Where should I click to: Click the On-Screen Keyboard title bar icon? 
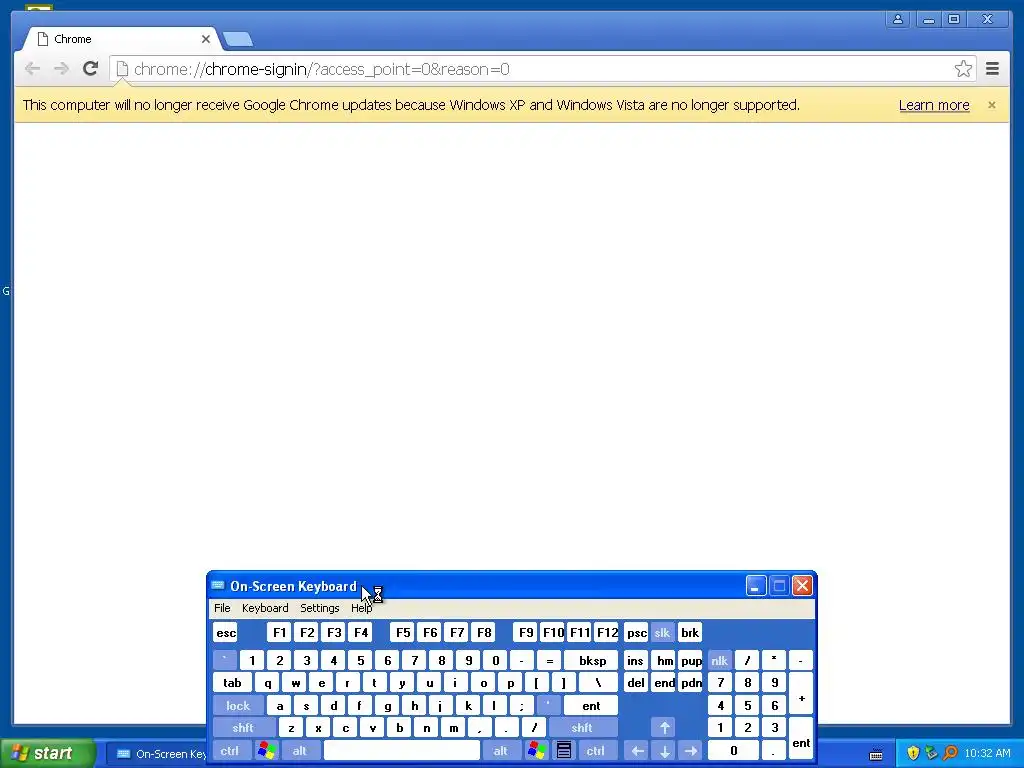coord(218,585)
